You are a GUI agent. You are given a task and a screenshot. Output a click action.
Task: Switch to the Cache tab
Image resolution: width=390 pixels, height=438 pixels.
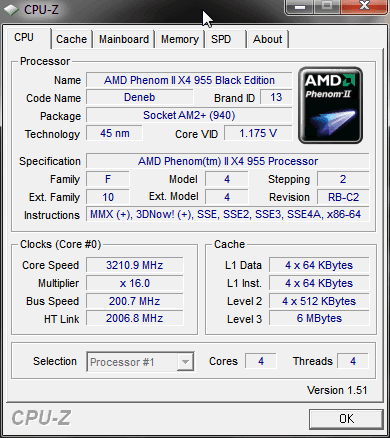tap(71, 39)
